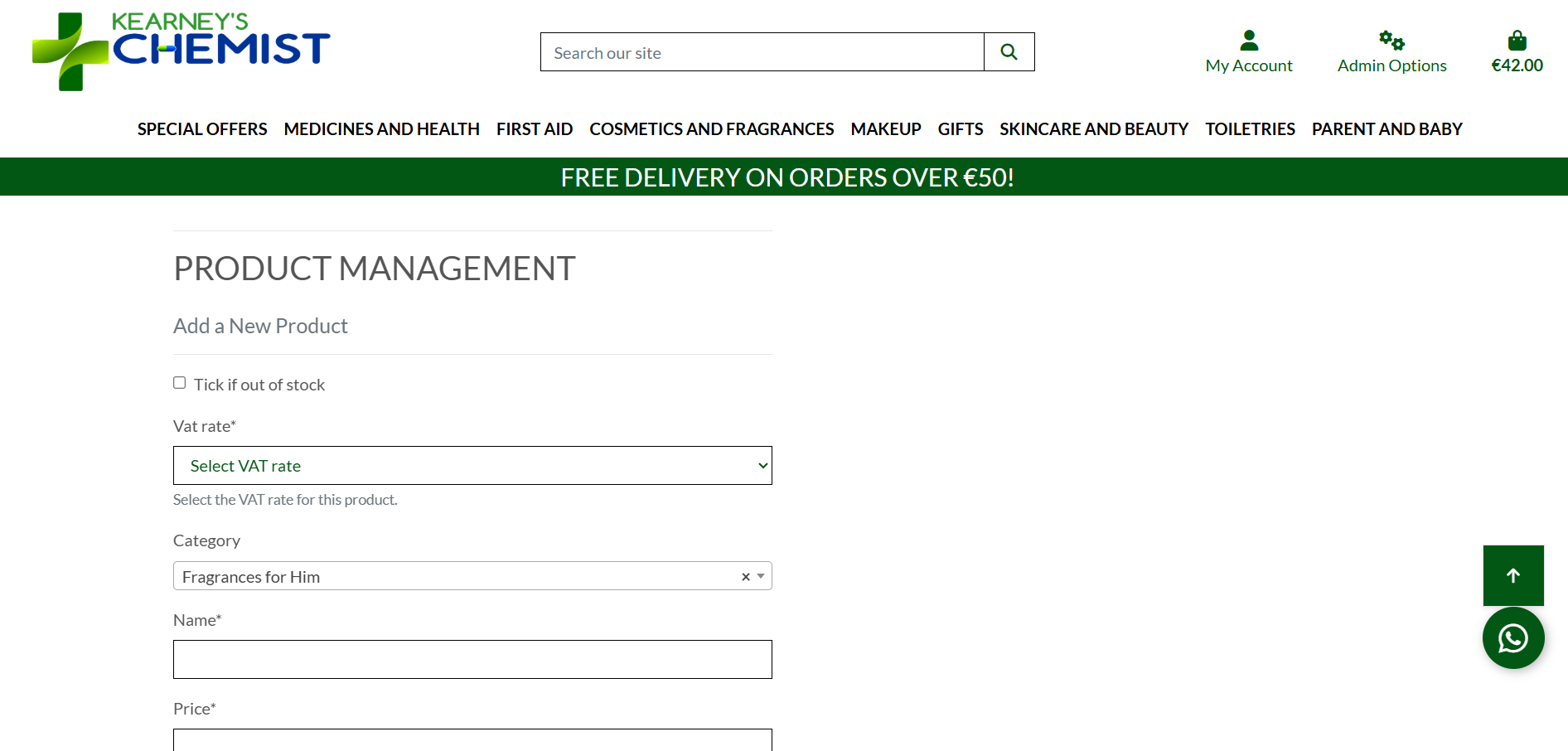The width and height of the screenshot is (1568, 751).
Task: Click the magnifying glass search icon
Action: pyautogui.click(x=1009, y=52)
